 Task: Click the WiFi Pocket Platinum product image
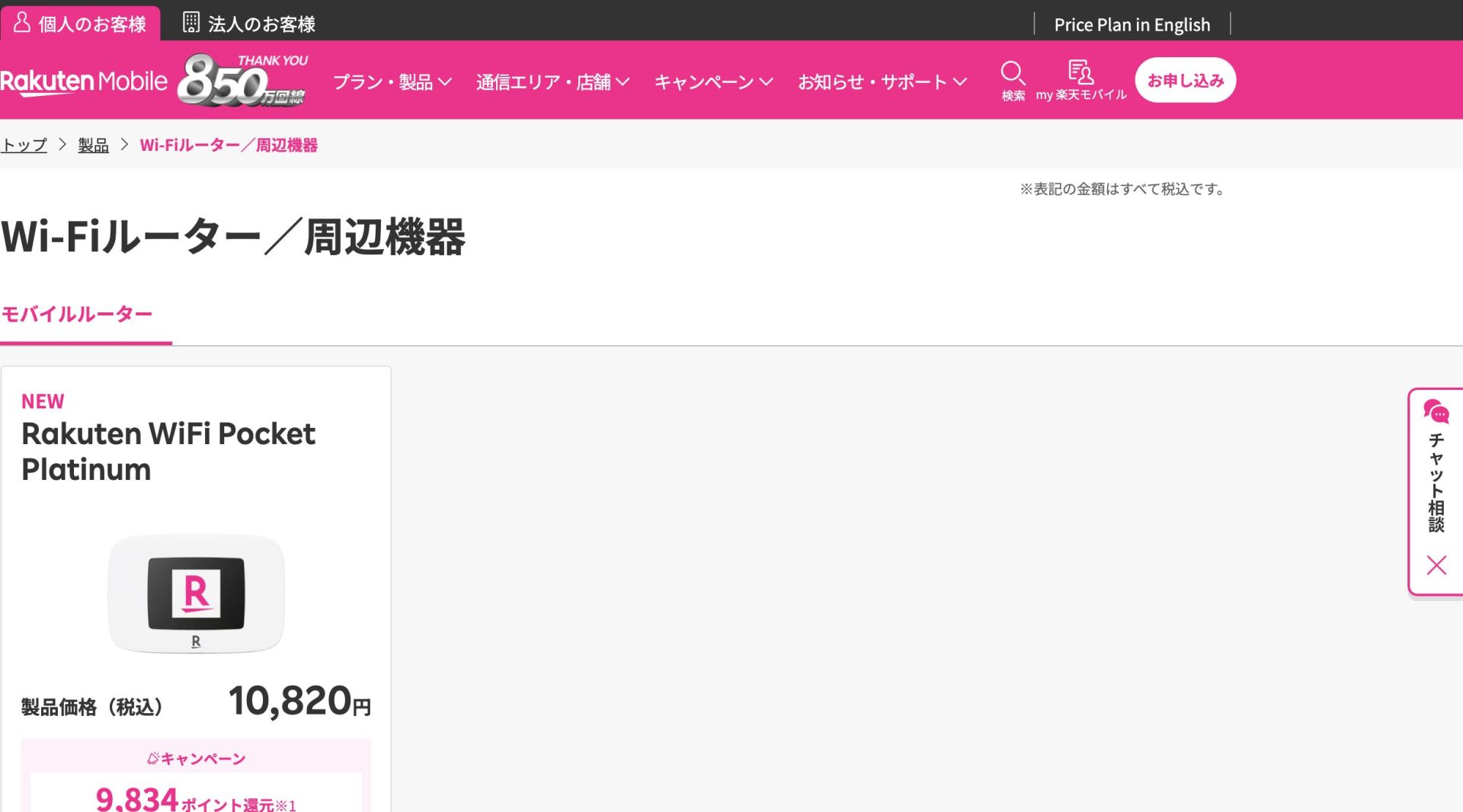click(196, 593)
